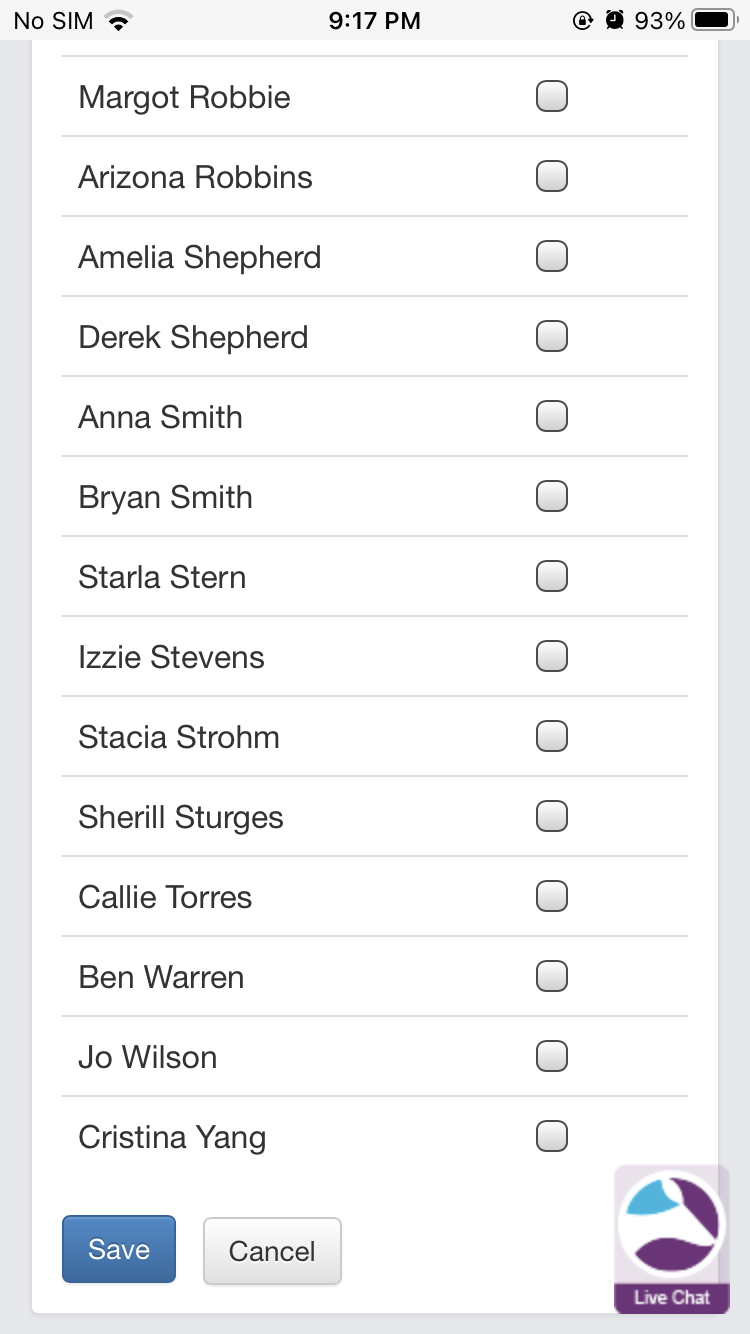
Task: Tap the rotation lock status icon
Action: pos(582,20)
